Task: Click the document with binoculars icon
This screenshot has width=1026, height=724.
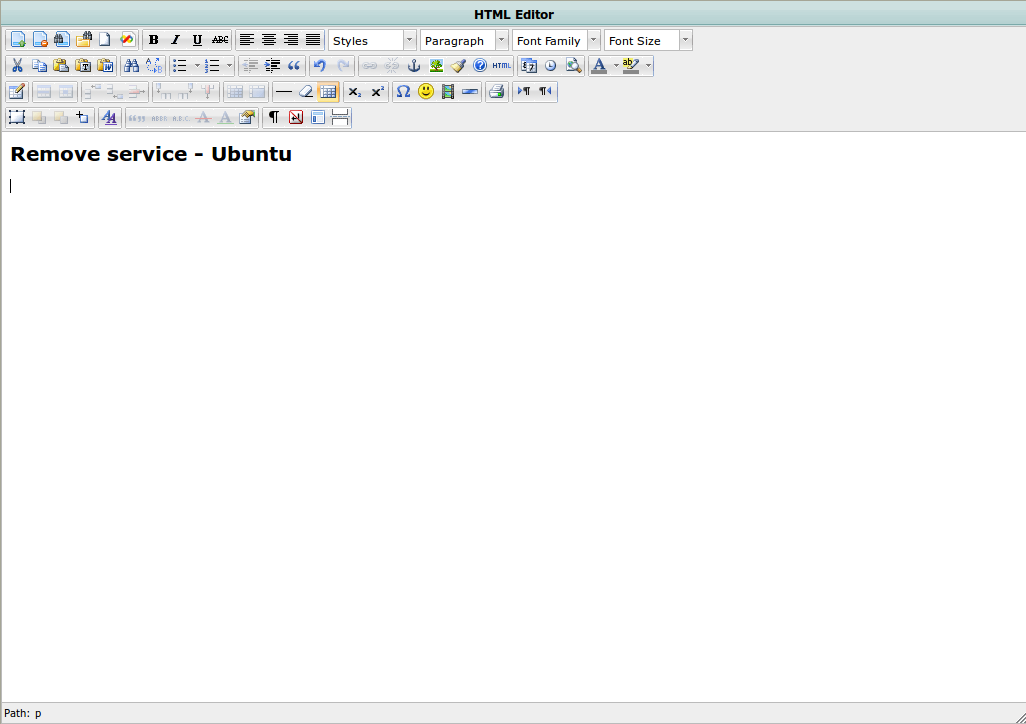Action: pyautogui.click(x=62, y=40)
